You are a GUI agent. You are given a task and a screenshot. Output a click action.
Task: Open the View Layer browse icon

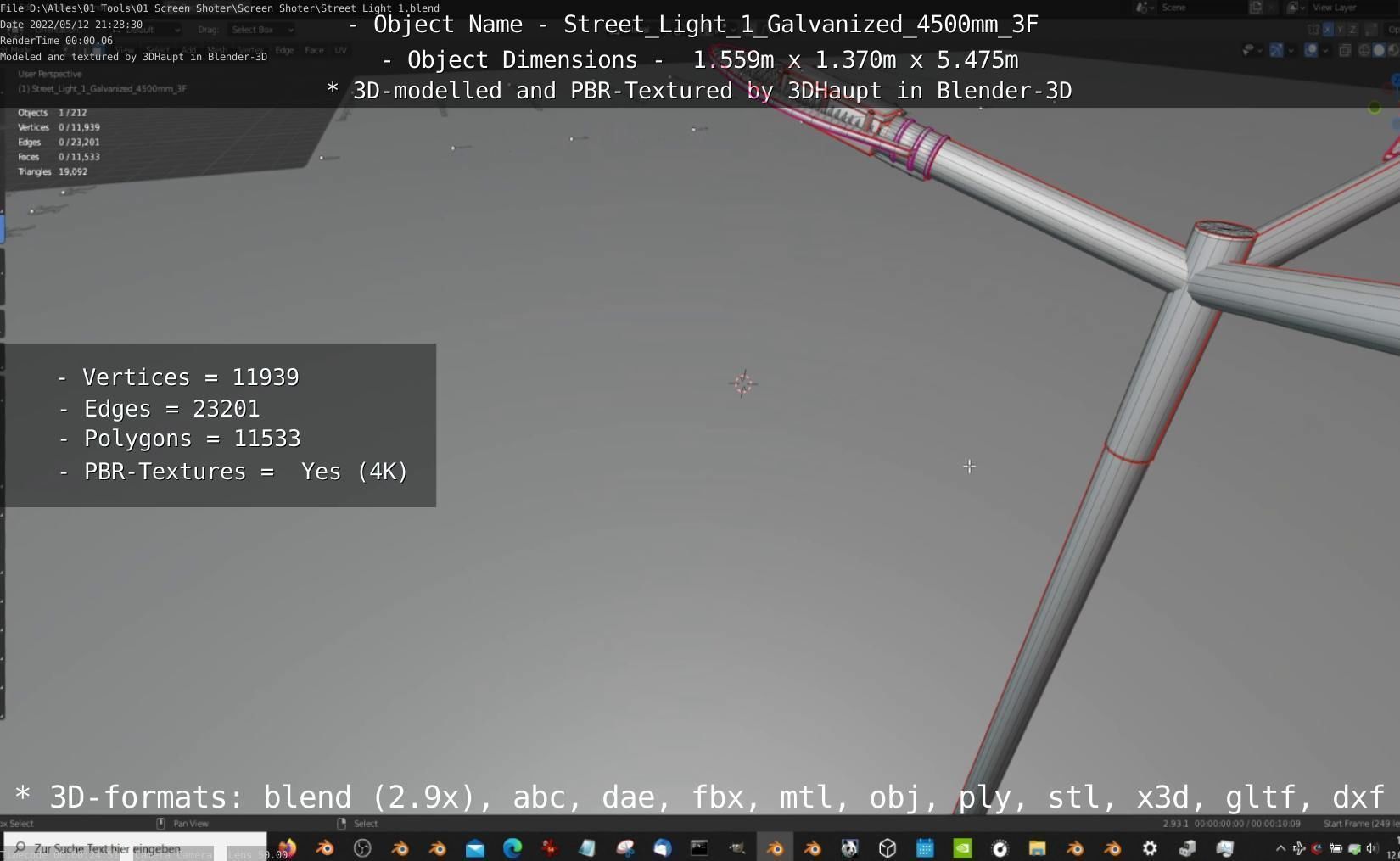(1295, 8)
